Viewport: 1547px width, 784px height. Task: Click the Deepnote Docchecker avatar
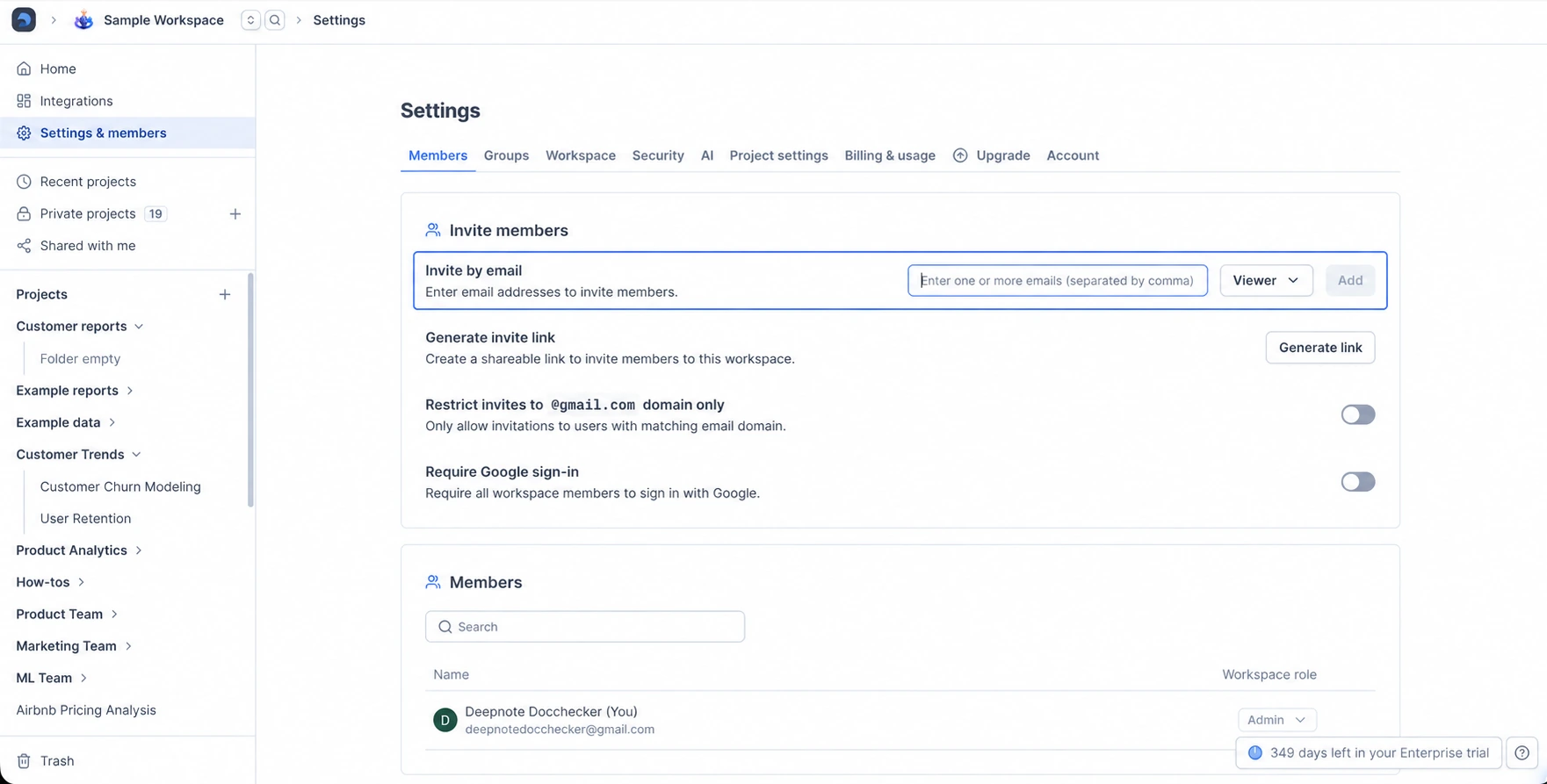[445, 720]
